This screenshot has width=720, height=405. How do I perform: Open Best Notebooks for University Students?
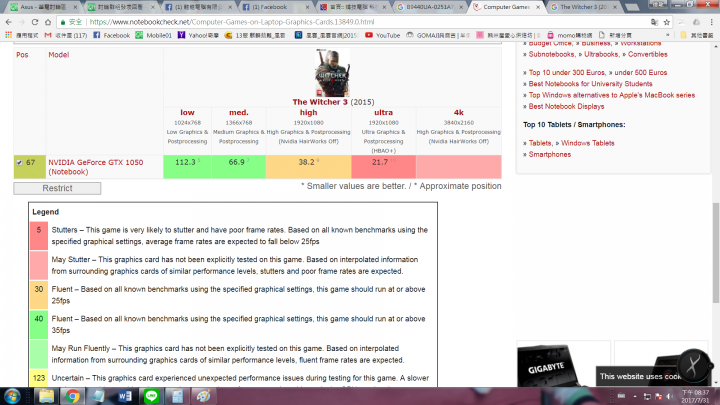click(591, 84)
